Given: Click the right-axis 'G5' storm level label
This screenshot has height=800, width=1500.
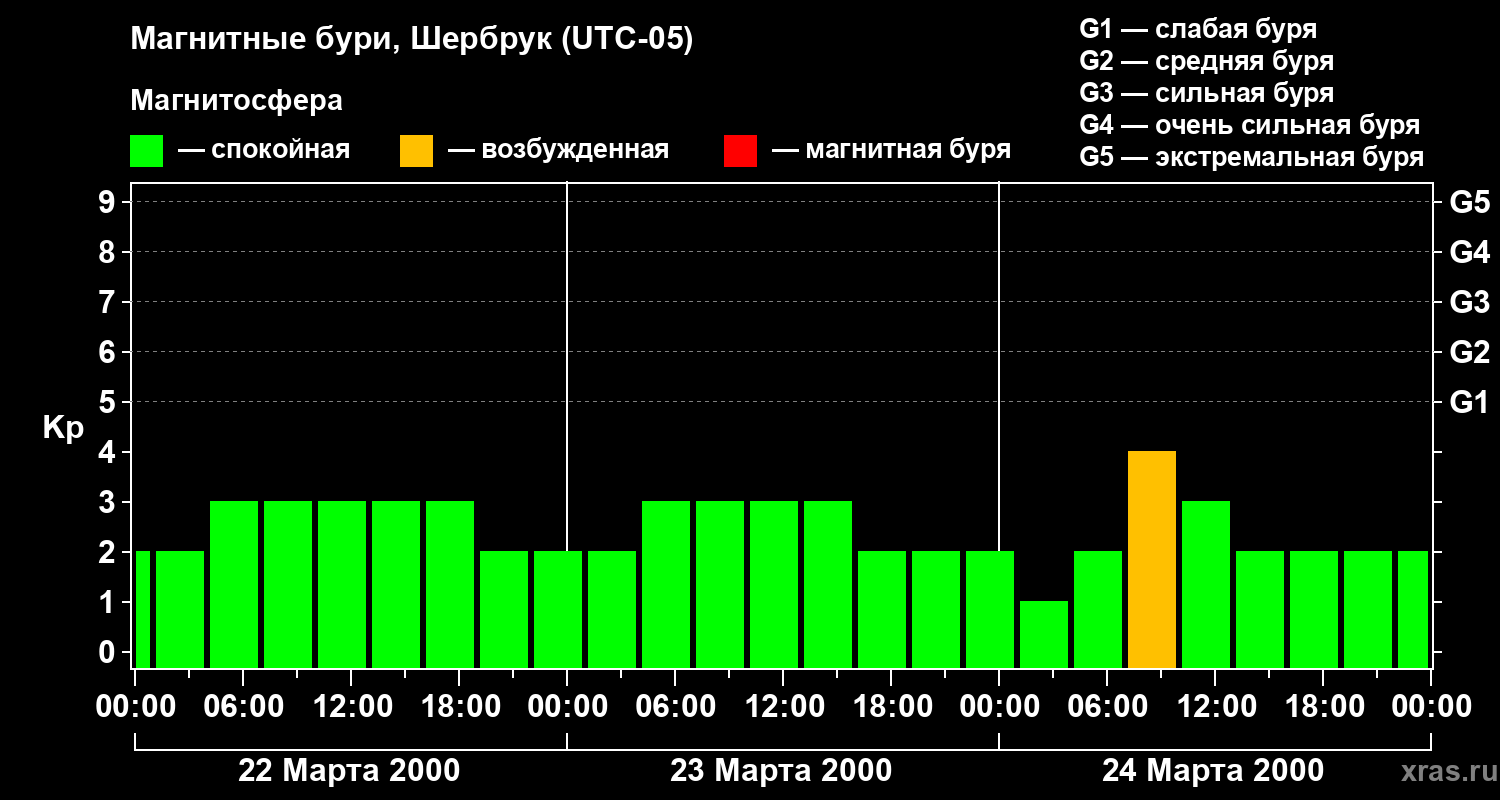Looking at the screenshot, I should point(1470,202).
